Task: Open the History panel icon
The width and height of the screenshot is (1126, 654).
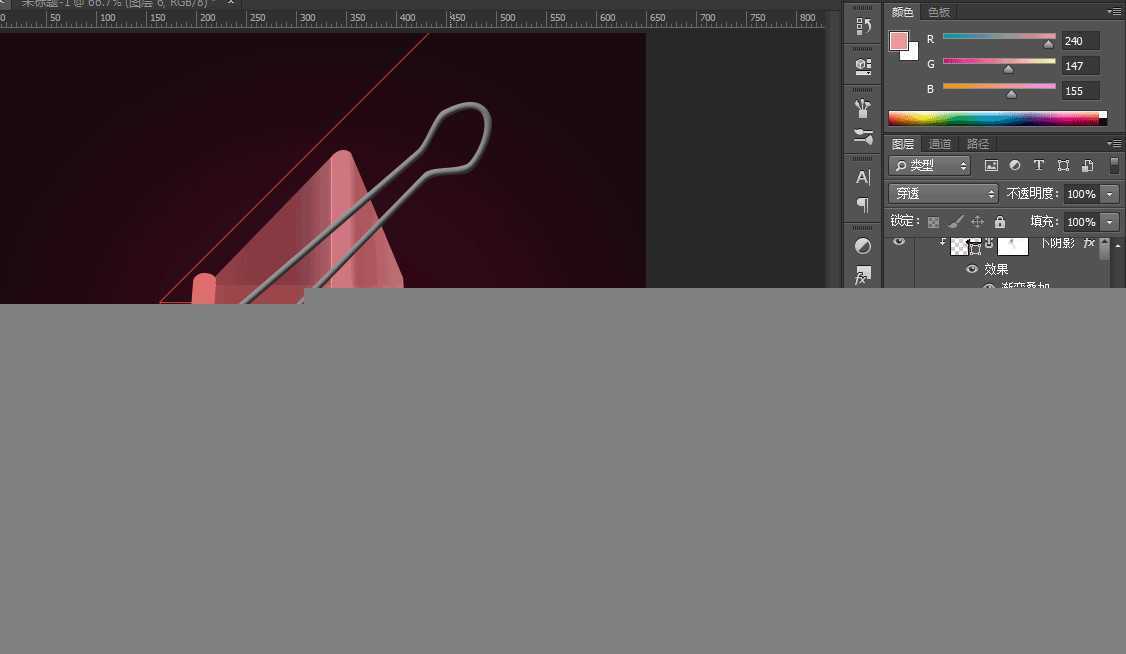Action: [x=863, y=27]
